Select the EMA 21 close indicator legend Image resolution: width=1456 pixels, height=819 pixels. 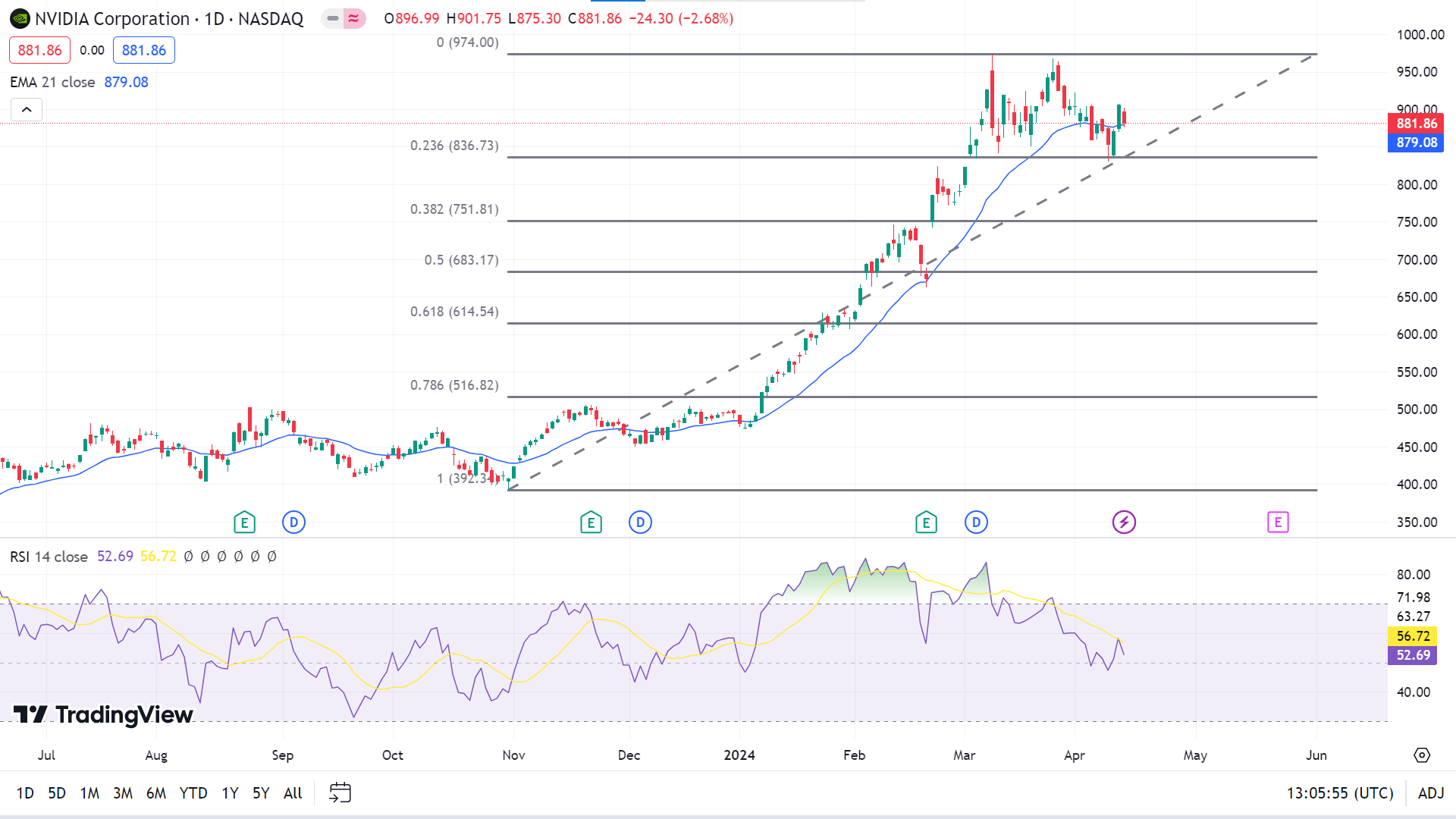[52, 82]
